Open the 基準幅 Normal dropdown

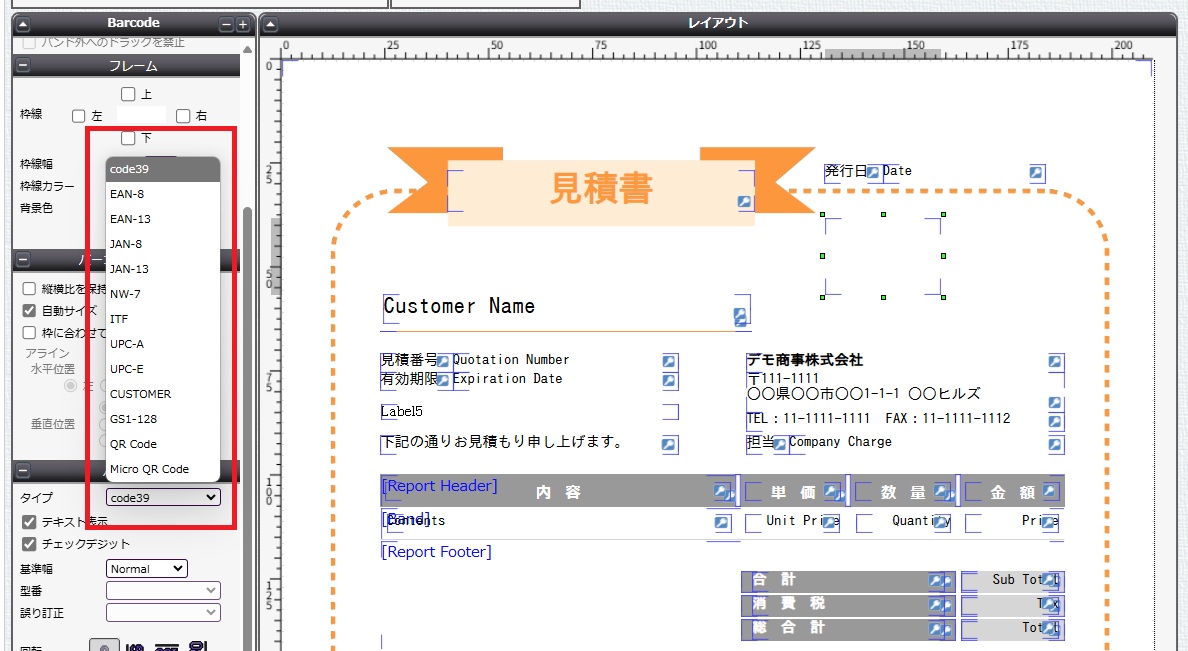click(147, 569)
